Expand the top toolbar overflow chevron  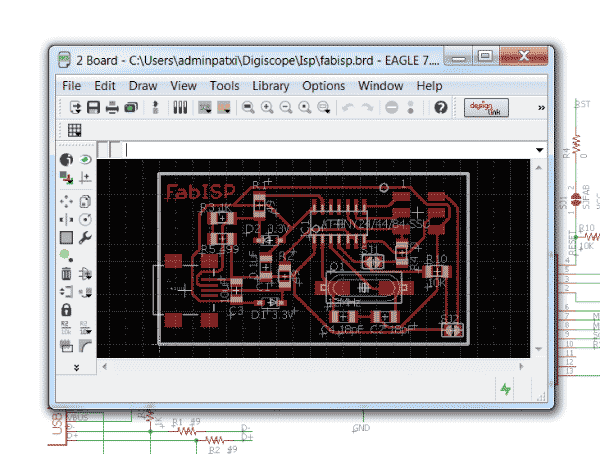(541, 108)
